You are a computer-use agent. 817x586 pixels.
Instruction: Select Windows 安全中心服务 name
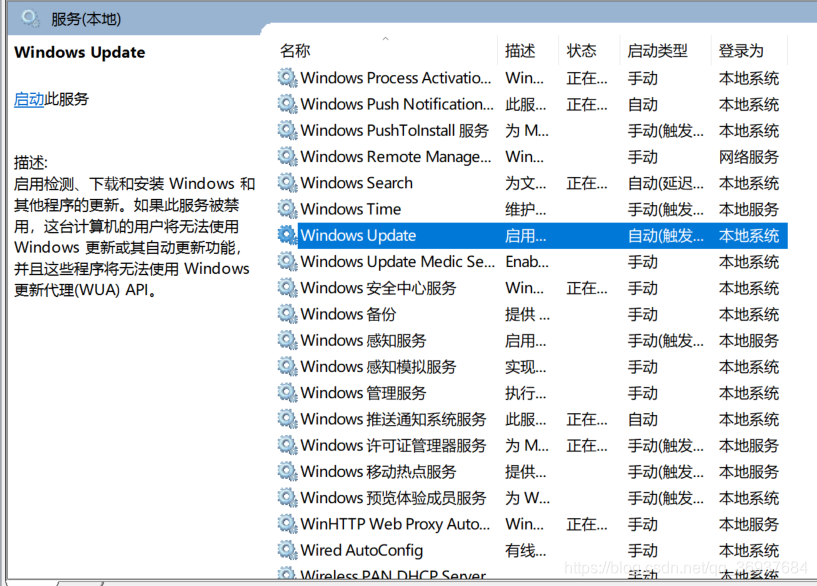click(x=378, y=288)
